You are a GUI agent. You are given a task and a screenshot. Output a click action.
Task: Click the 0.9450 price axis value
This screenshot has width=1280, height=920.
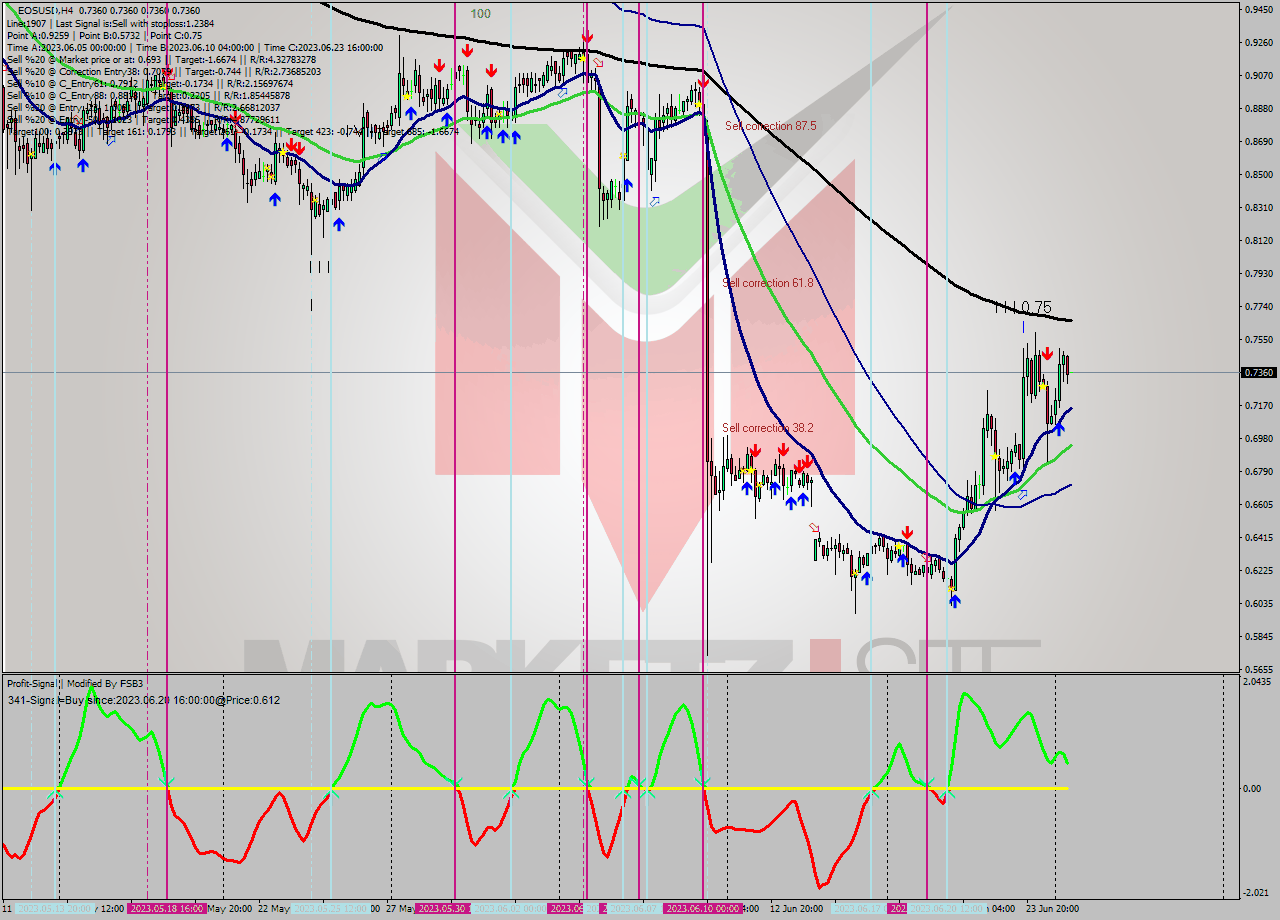[1258, 10]
